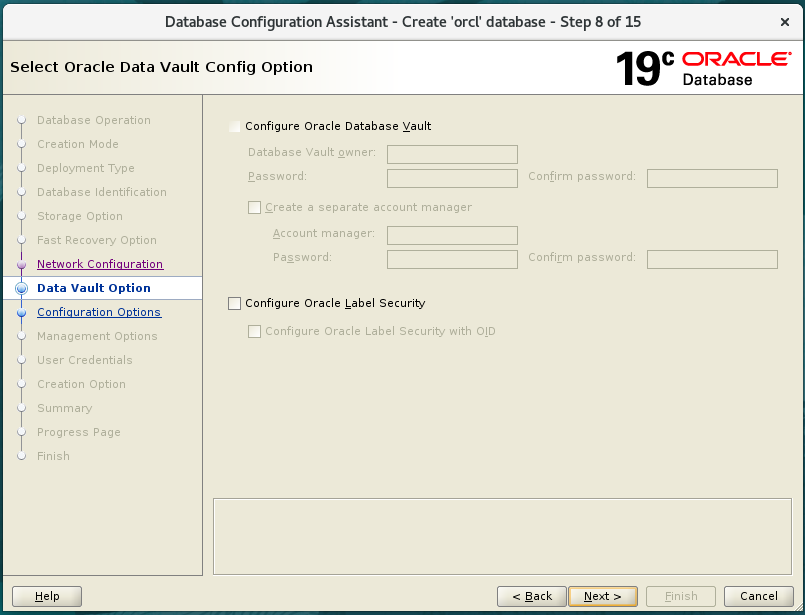The height and width of the screenshot is (615, 805).
Task: Click the Creation Mode step label
Action: click(78, 144)
